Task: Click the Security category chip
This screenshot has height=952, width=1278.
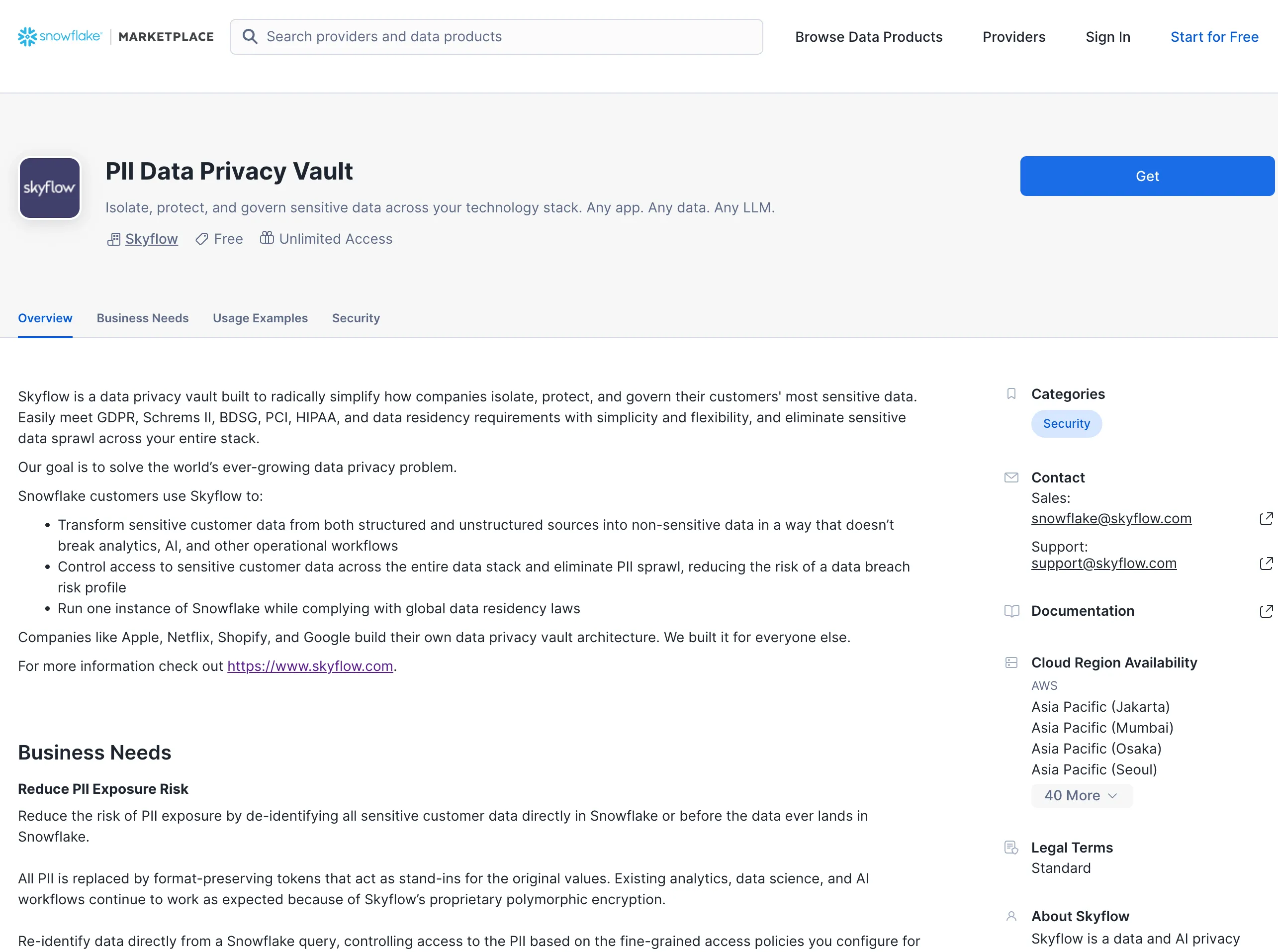Action: 1066,424
